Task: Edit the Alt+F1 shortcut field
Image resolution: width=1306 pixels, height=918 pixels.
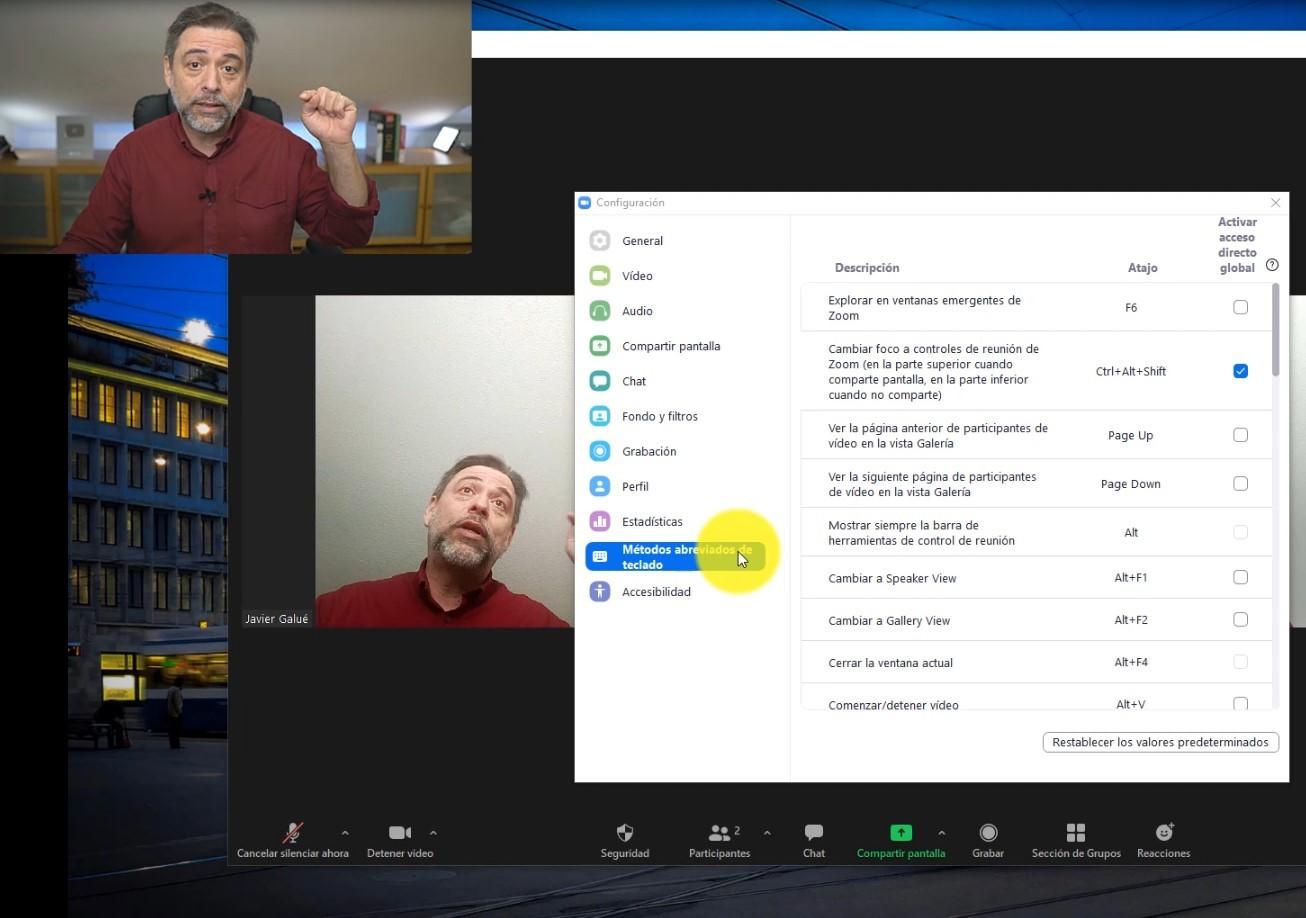Action: click(x=1131, y=578)
